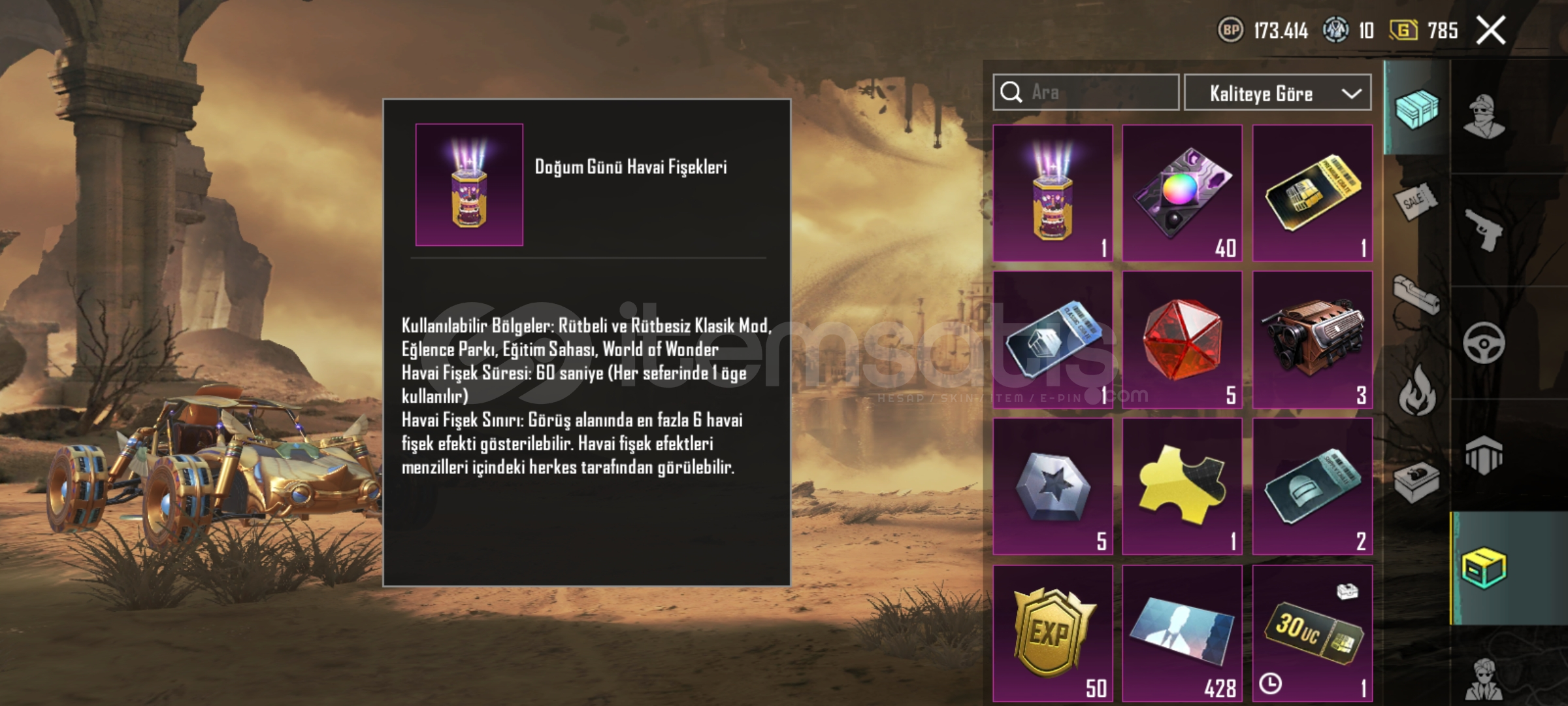This screenshot has height=706, width=1568.
Task: Select the color palette paint item
Action: pyautogui.click(x=1182, y=193)
